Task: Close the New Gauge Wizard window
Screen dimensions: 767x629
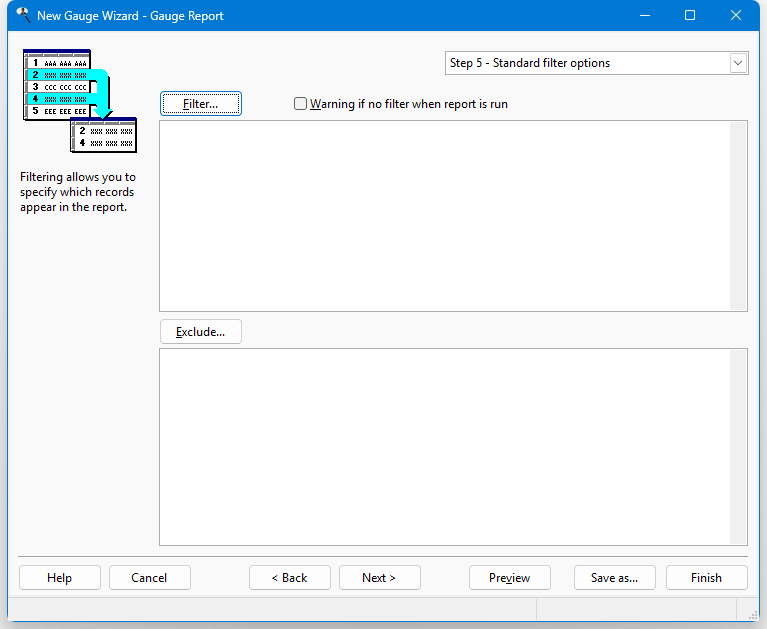Action: [736, 16]
